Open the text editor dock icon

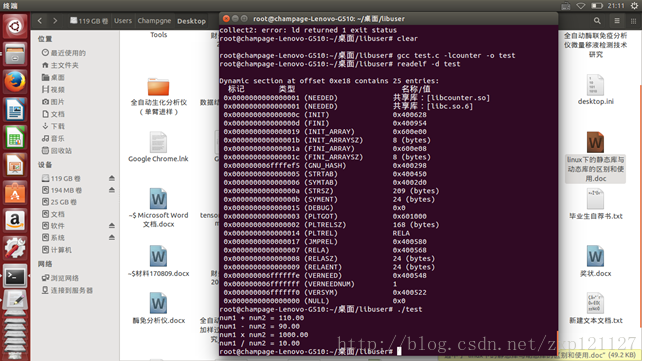click(x=15, y=301)
